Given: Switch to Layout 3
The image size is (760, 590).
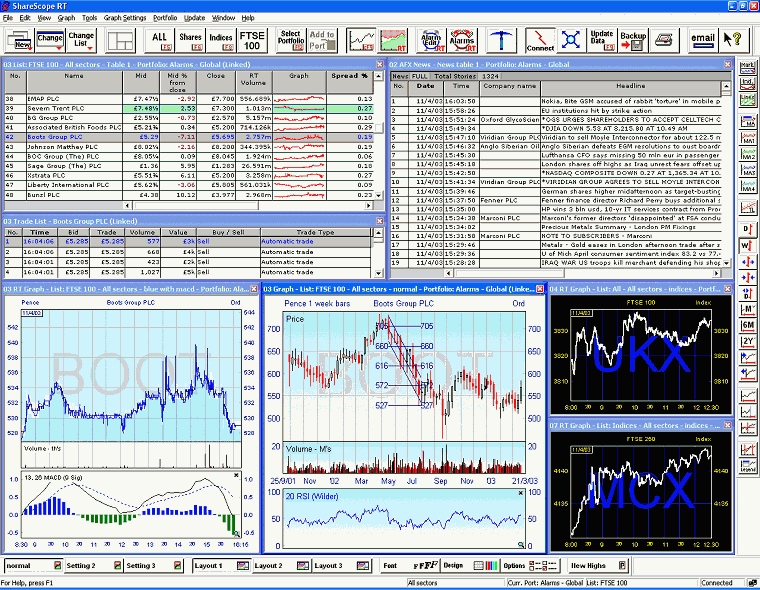Looking at the screenshot, I should (341, 565).
